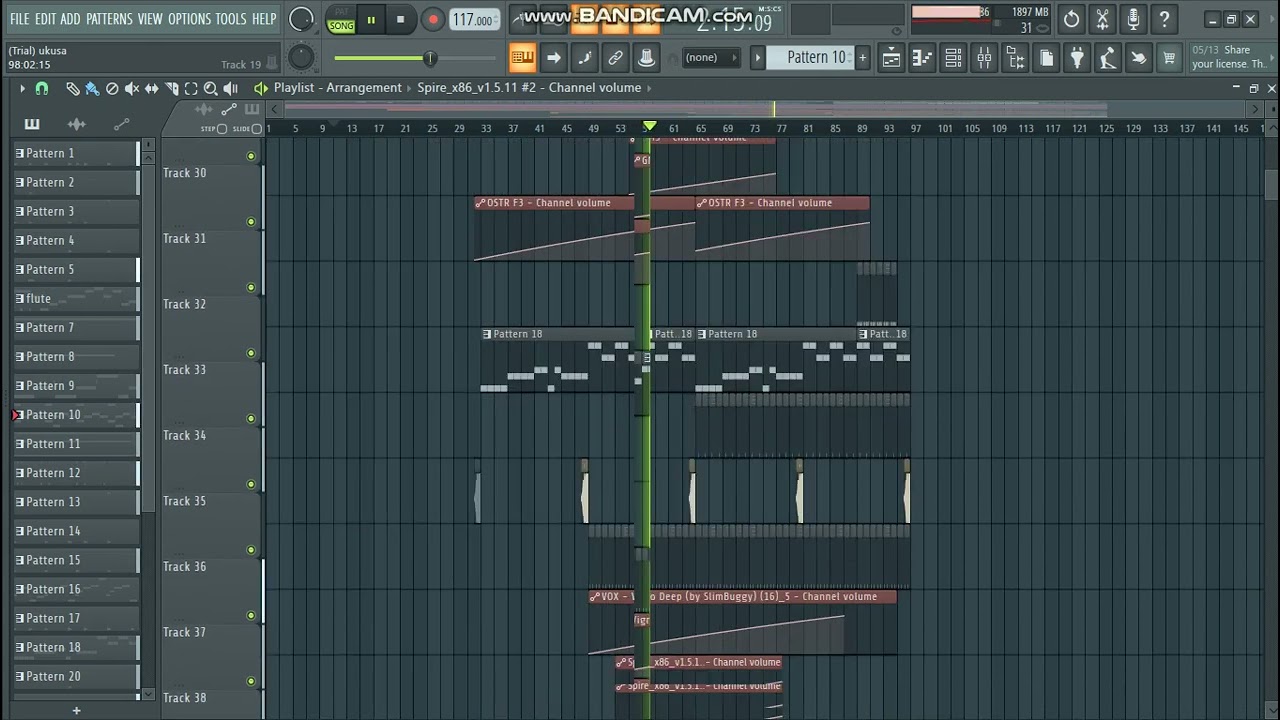Screen dimensions: 1280x720
Task: Open the EDIT menu
Action: (45, 19)
